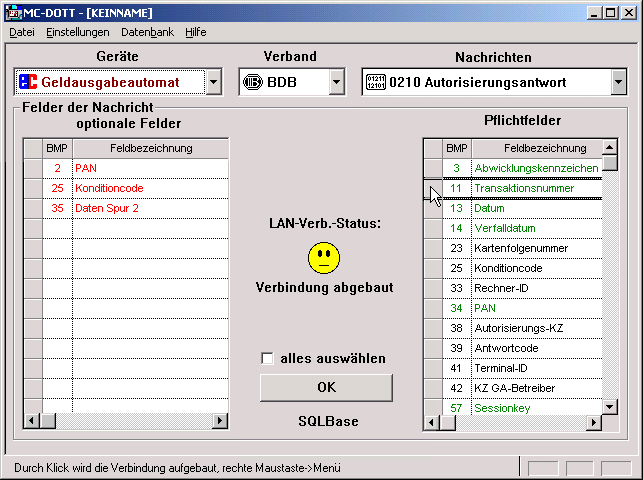Maximize the MC-DOTT window
The width and height of the screenshot is (643, 480).
610,13
